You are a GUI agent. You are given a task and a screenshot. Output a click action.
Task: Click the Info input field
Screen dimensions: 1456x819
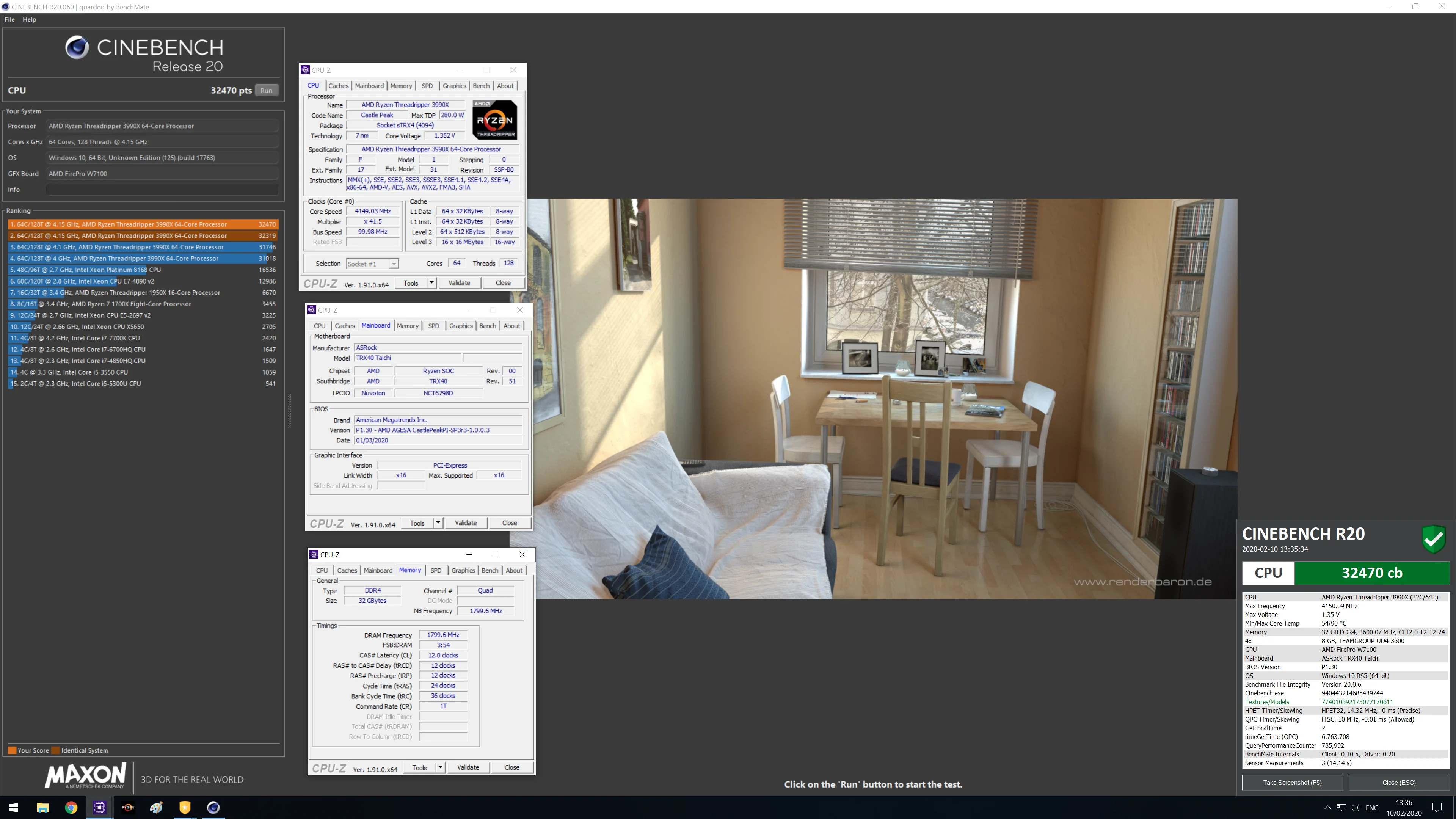[x=162, y=190]
